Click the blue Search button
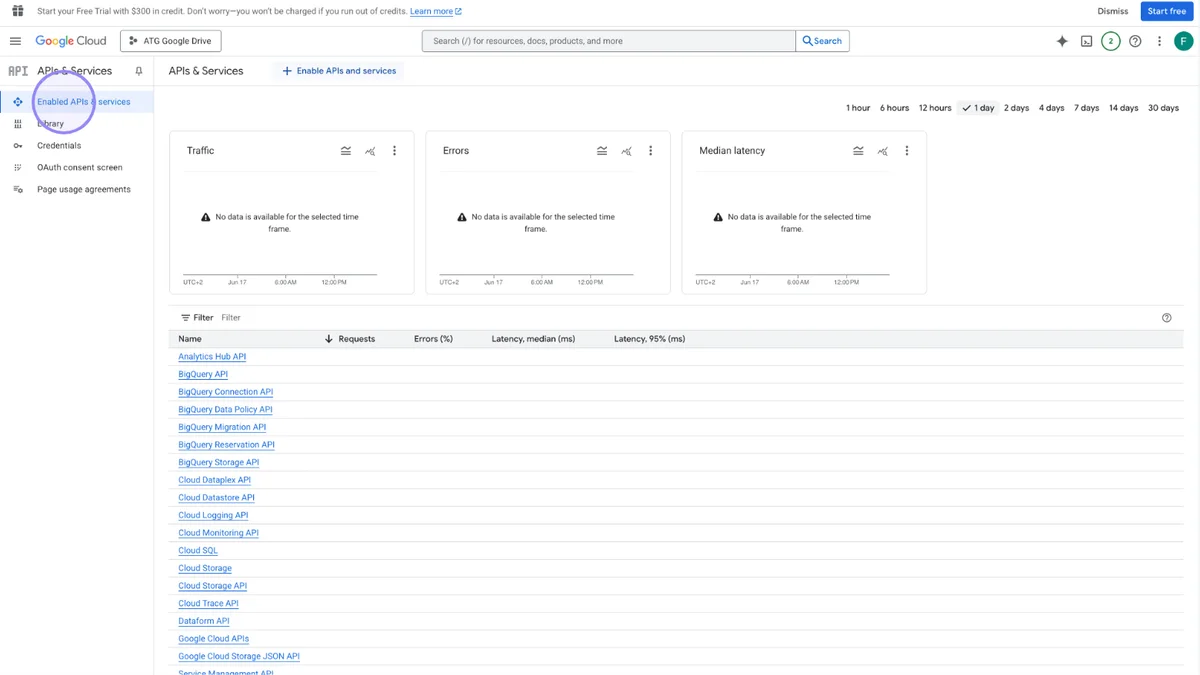 pyautogui.click(x=822, y=41)
